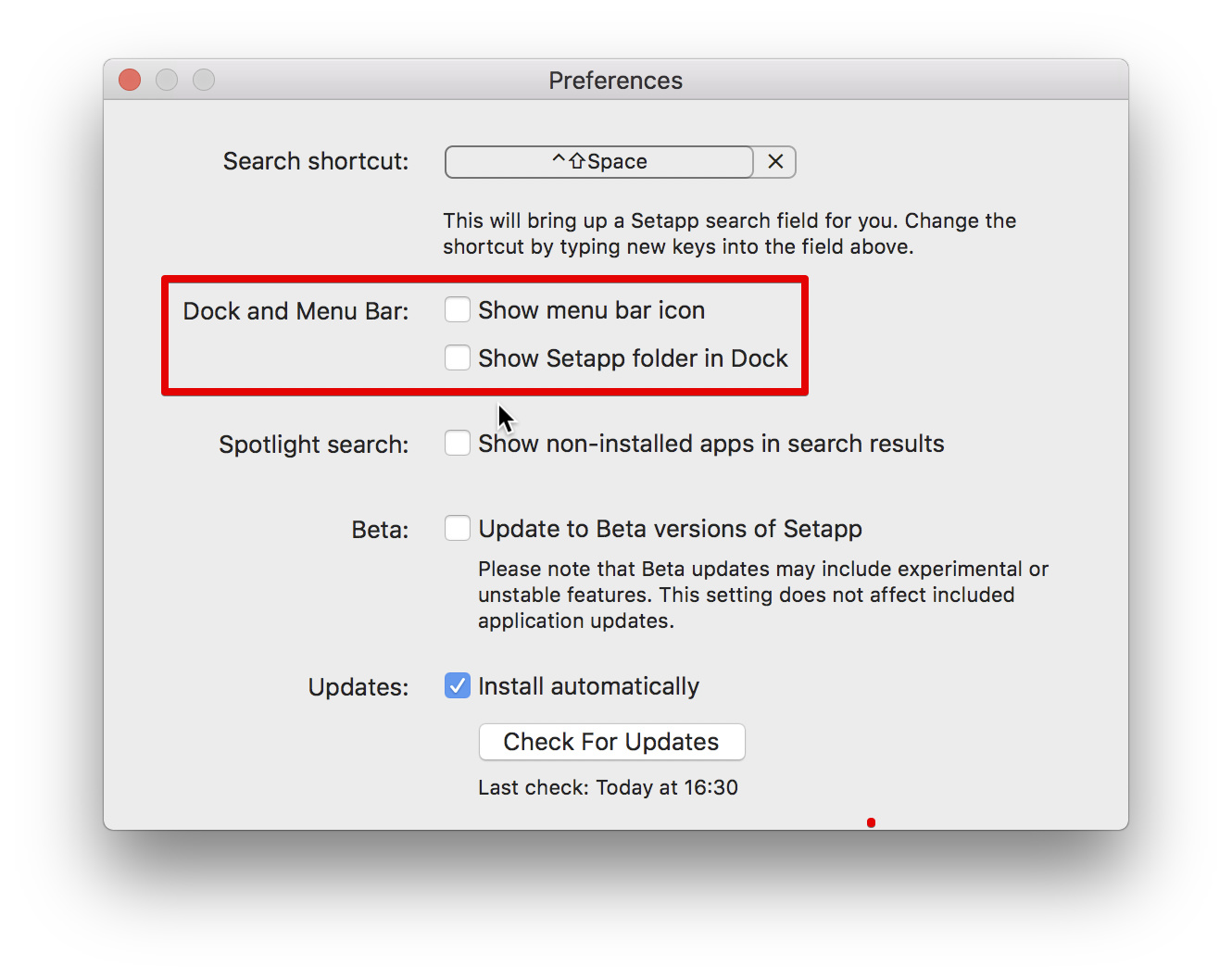Click the search shortcut recorder field
The image size is (1232, 978).
(599, 162)
